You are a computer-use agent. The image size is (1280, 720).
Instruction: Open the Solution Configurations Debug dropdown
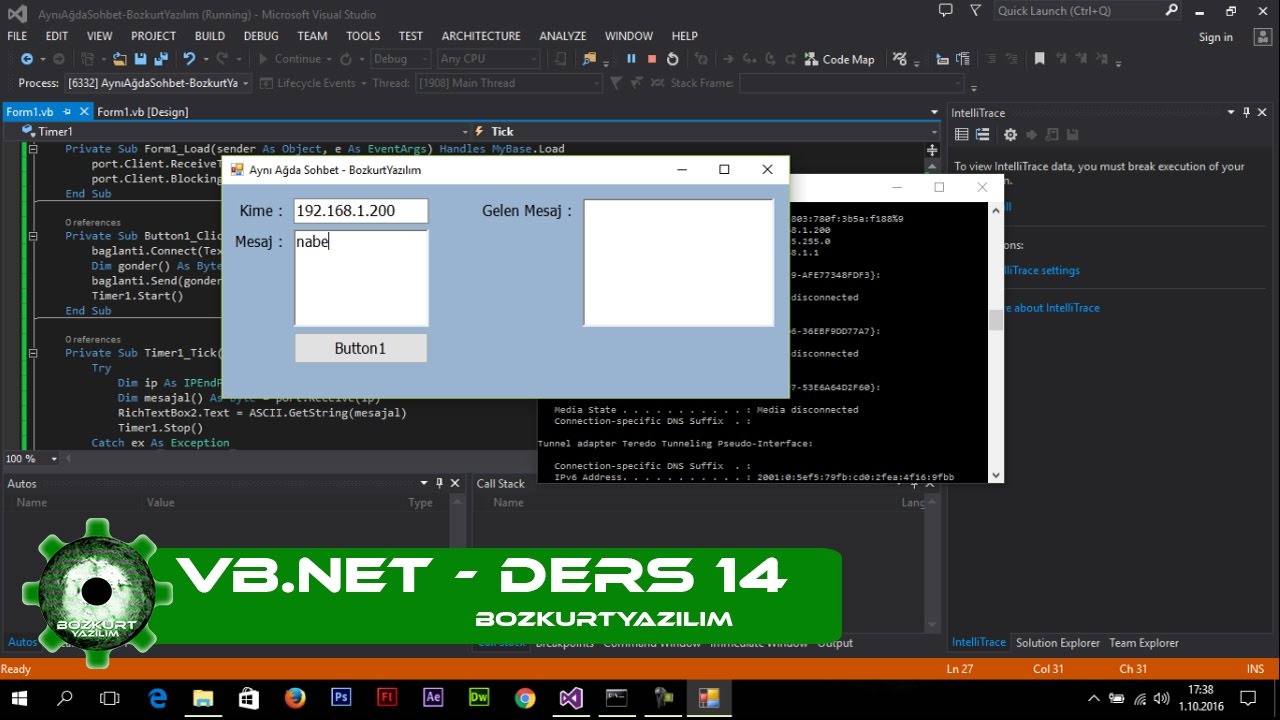pos(400,59)
